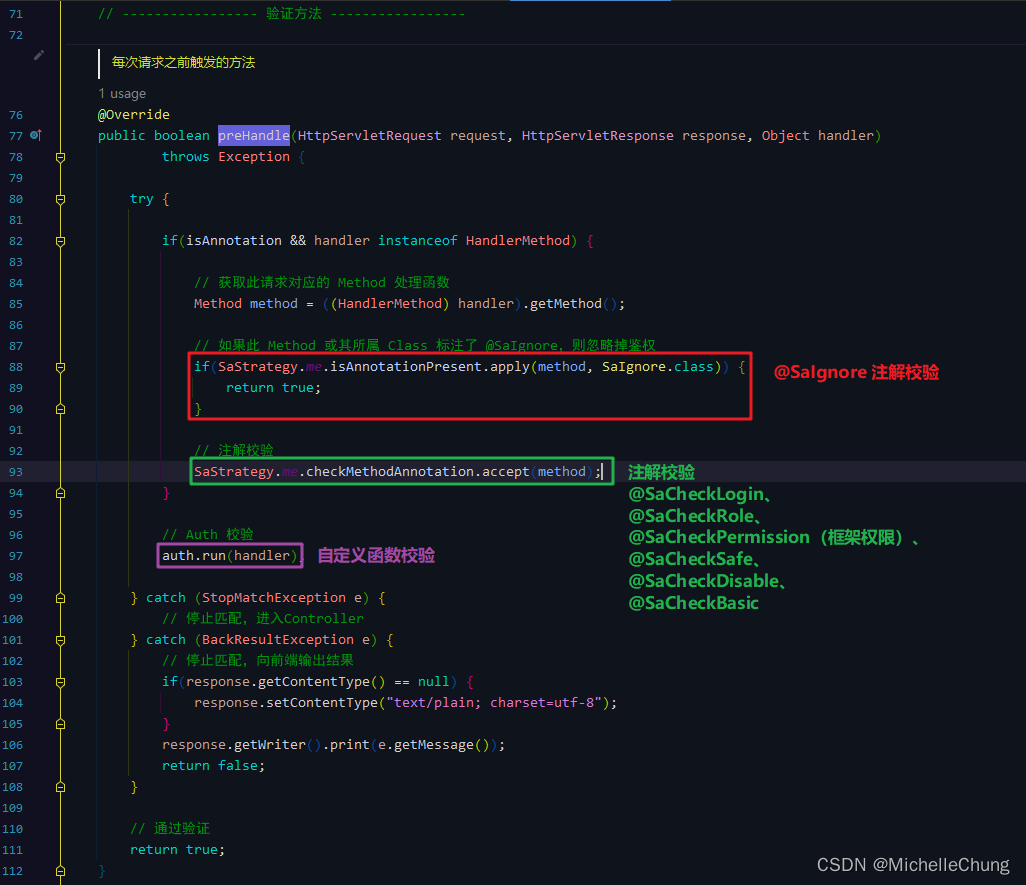This screenshot has width=1026, height=885.
Task: Click the @Override annotation on line 76
Action: [x=133, y=114]
